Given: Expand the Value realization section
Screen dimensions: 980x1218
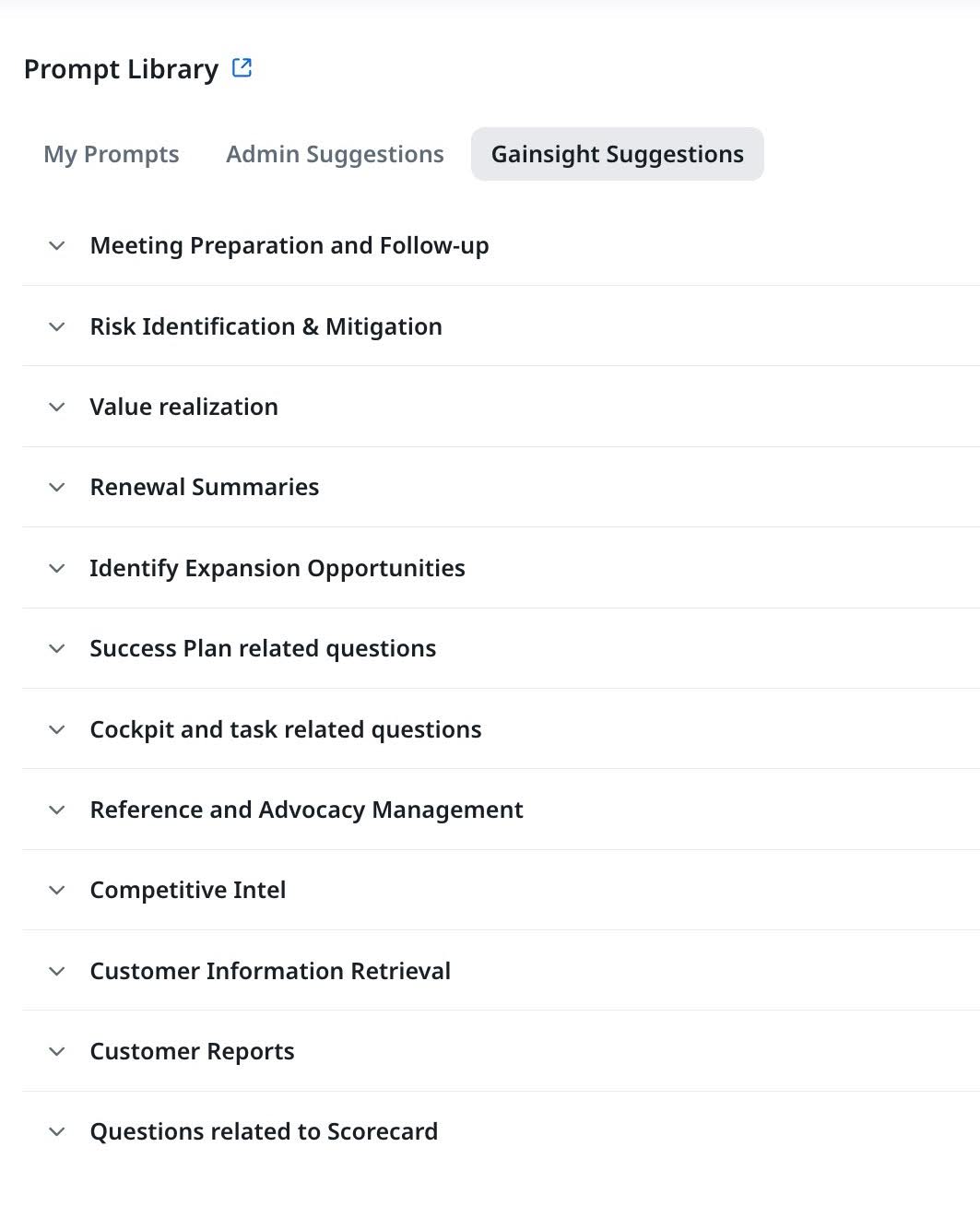Looking at the screenshot, I should click(x=56, y=407).
